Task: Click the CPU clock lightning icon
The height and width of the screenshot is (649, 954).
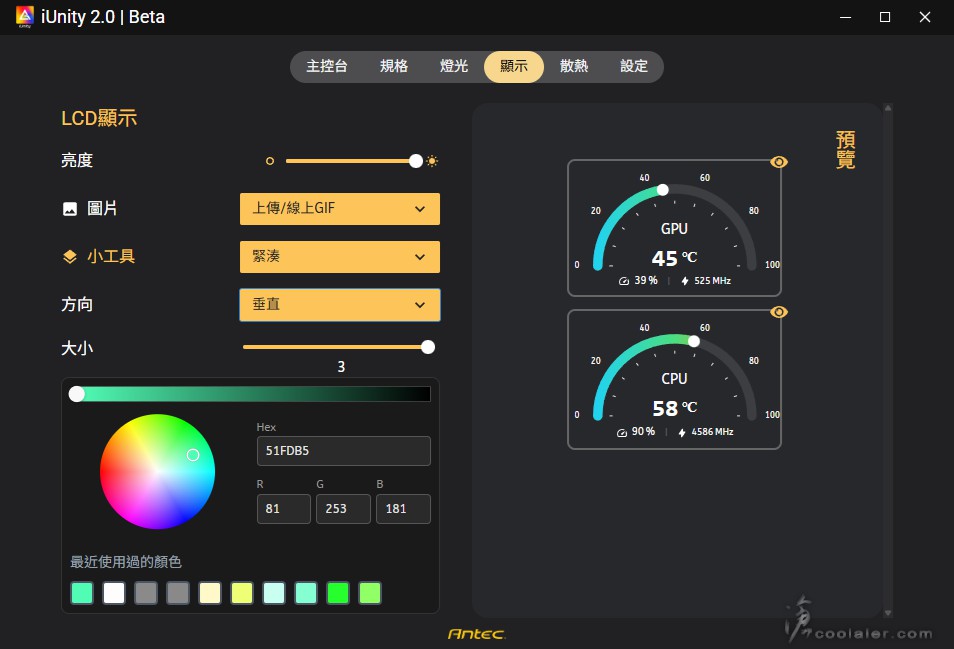Action: point(682,432)
